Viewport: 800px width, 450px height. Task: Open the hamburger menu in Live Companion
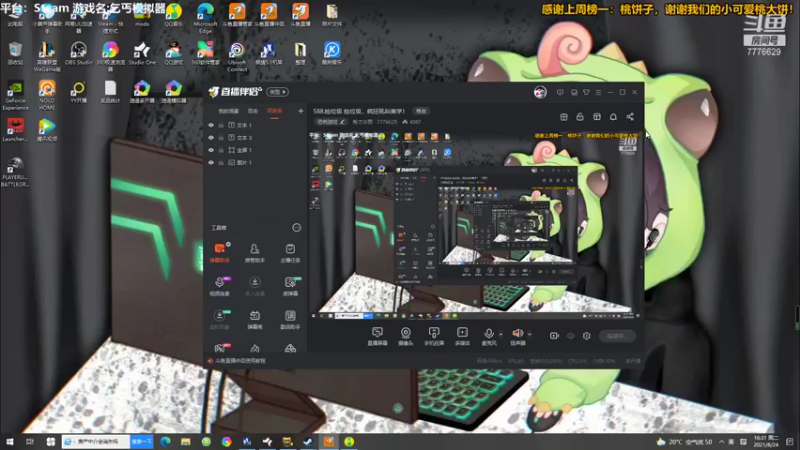(598, 92)
